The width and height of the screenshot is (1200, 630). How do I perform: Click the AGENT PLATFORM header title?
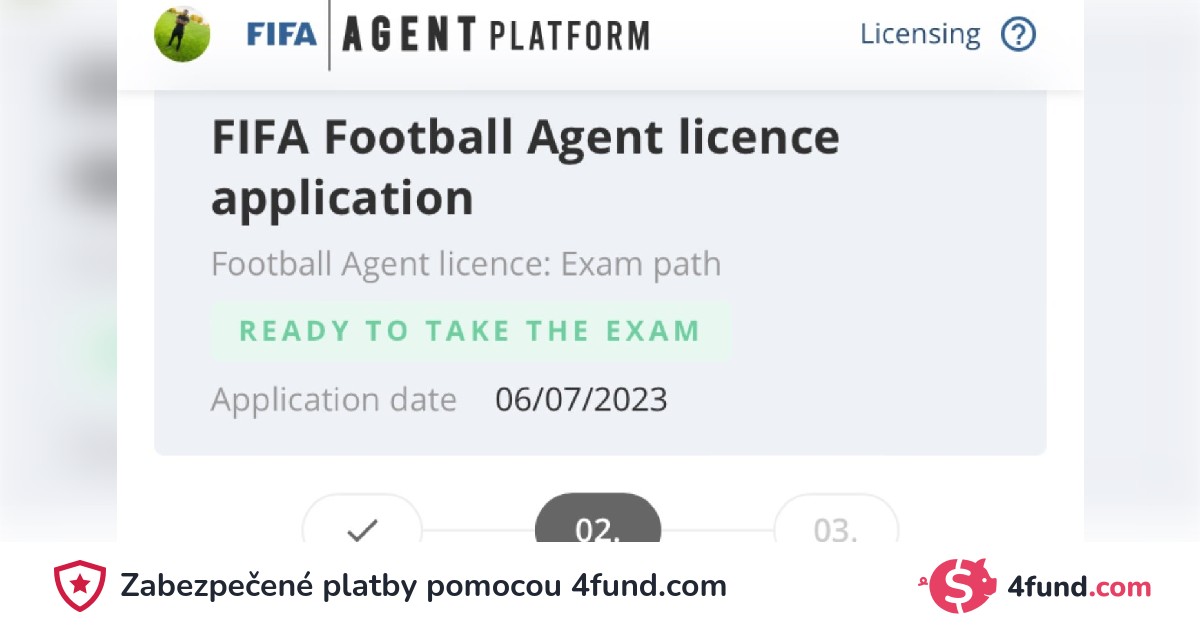click(495, 36)
